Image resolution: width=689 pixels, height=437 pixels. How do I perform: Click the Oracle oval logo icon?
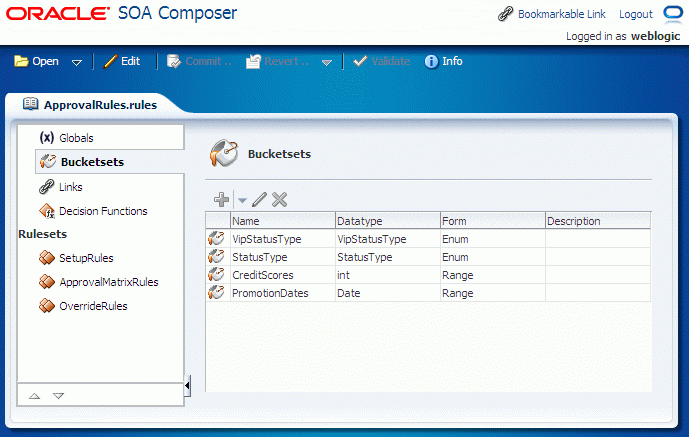click(673, 13)
